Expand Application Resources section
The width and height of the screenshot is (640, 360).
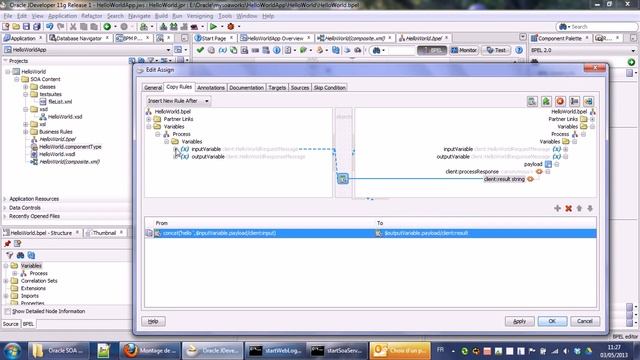5,199
